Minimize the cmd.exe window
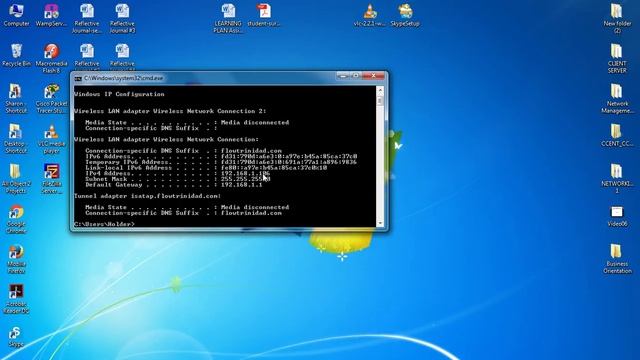Image resolution: width=640 pixels, height=360 pixels. pos(343,76)
